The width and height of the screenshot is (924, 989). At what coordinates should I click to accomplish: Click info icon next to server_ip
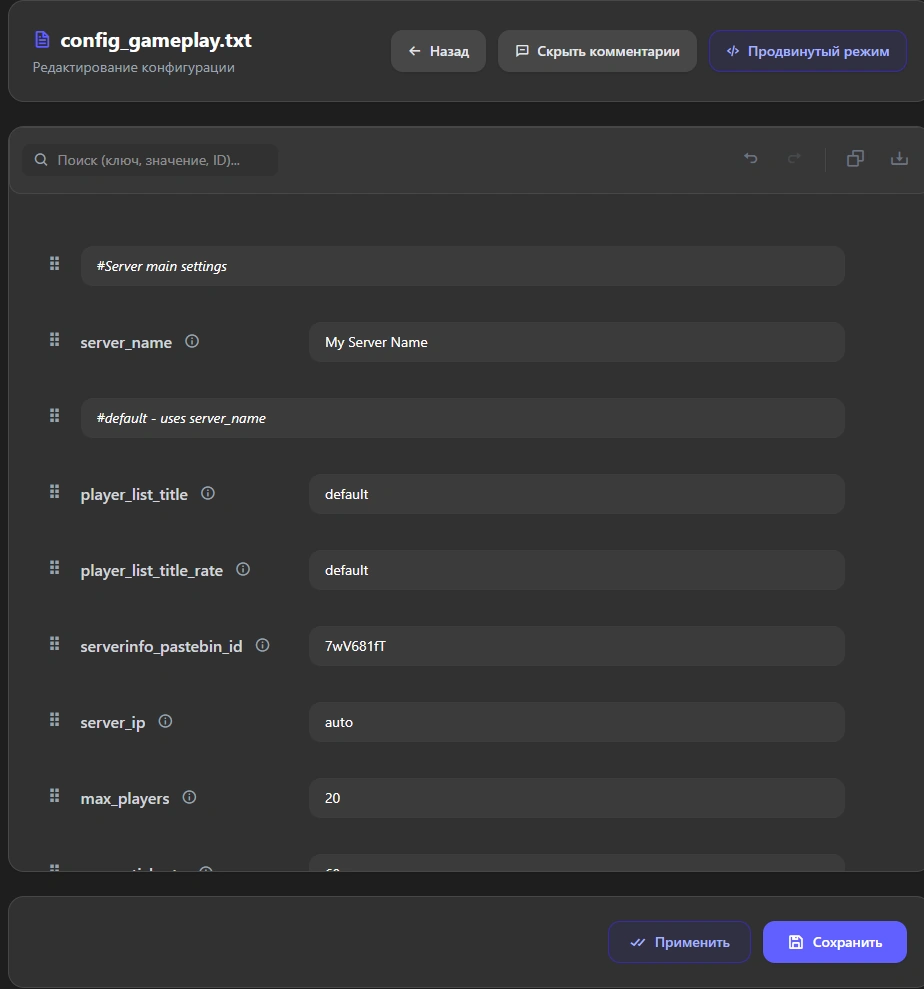coord(165,721)
